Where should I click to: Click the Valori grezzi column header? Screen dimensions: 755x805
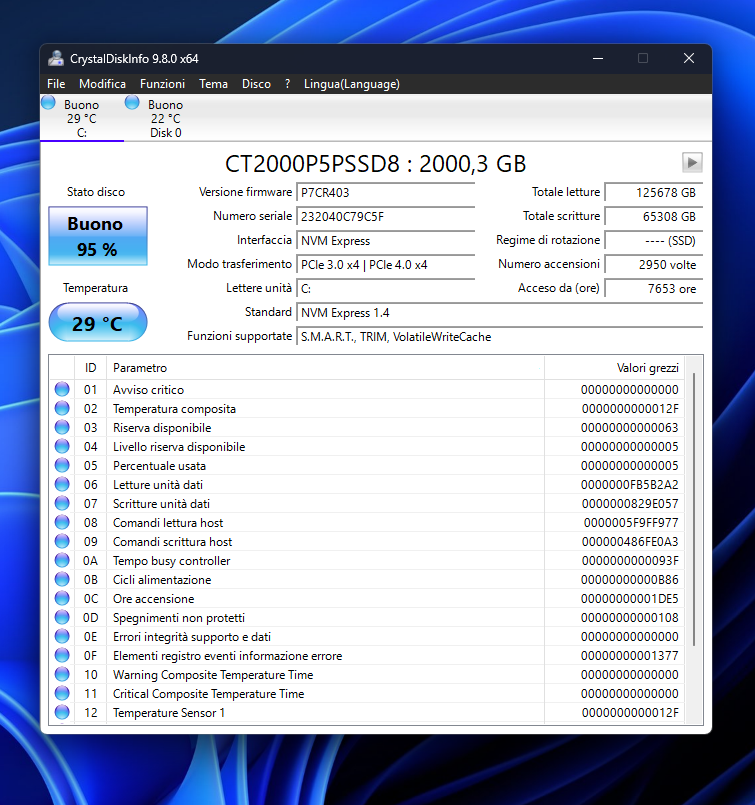614,368
